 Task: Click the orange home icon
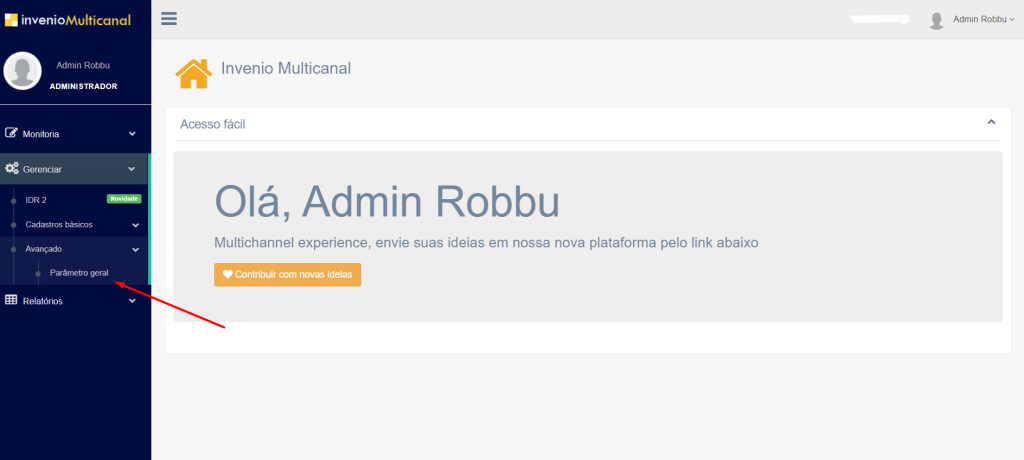(x=193, y=73)
